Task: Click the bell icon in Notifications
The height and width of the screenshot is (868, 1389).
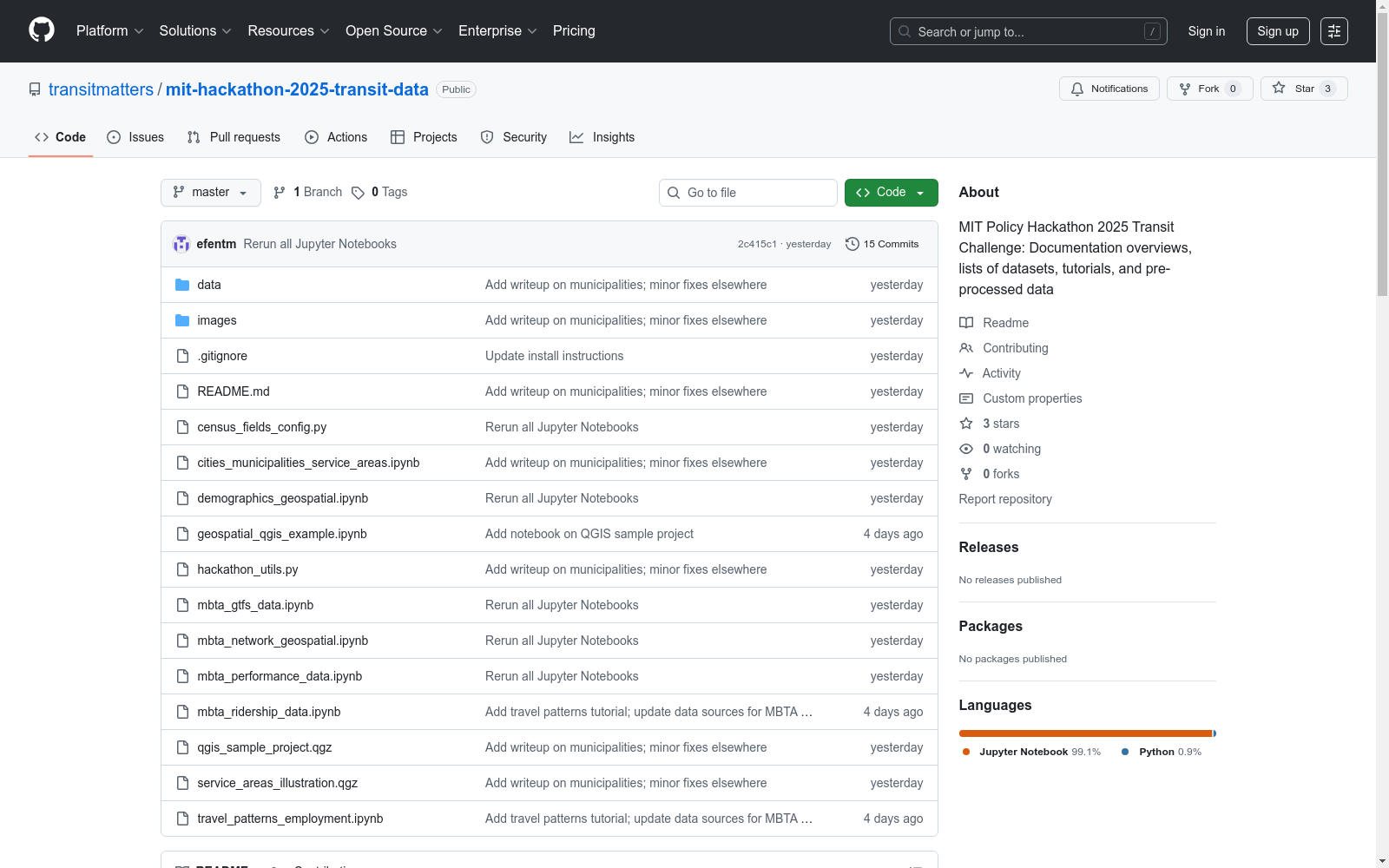Action: (1077, 89)
